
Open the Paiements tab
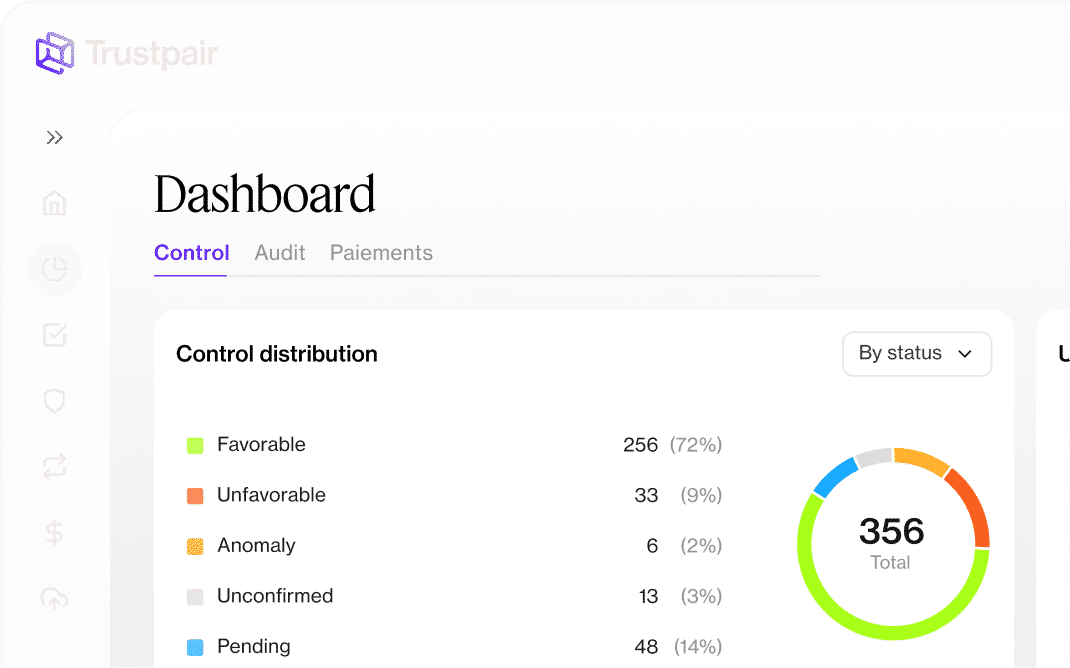(x=381, y=253)
